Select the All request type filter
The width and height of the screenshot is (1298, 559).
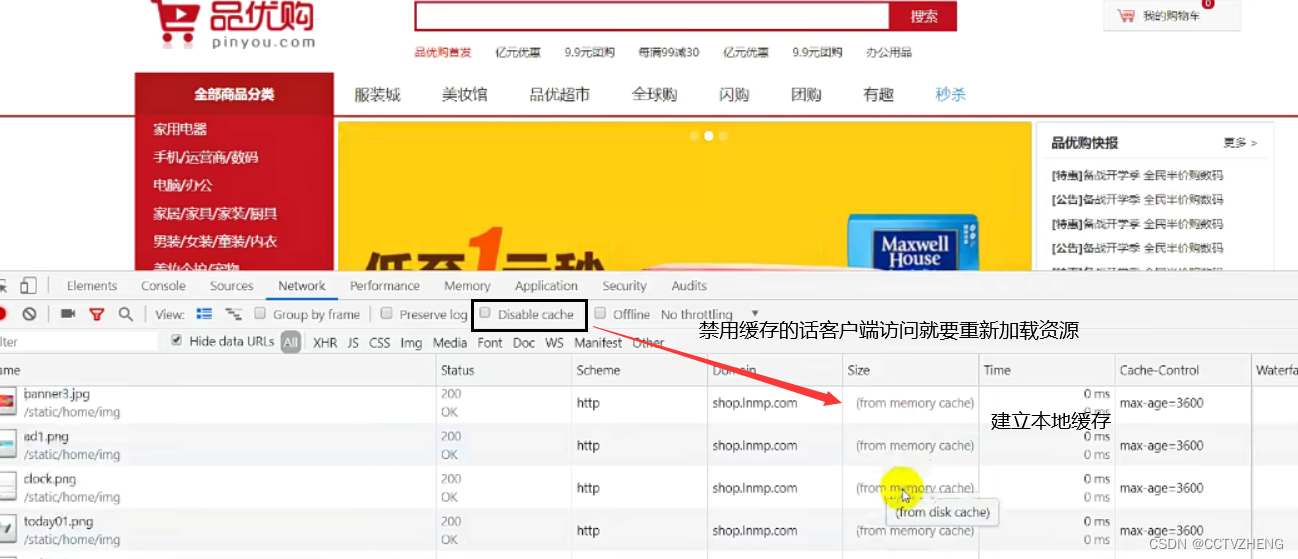291,342
